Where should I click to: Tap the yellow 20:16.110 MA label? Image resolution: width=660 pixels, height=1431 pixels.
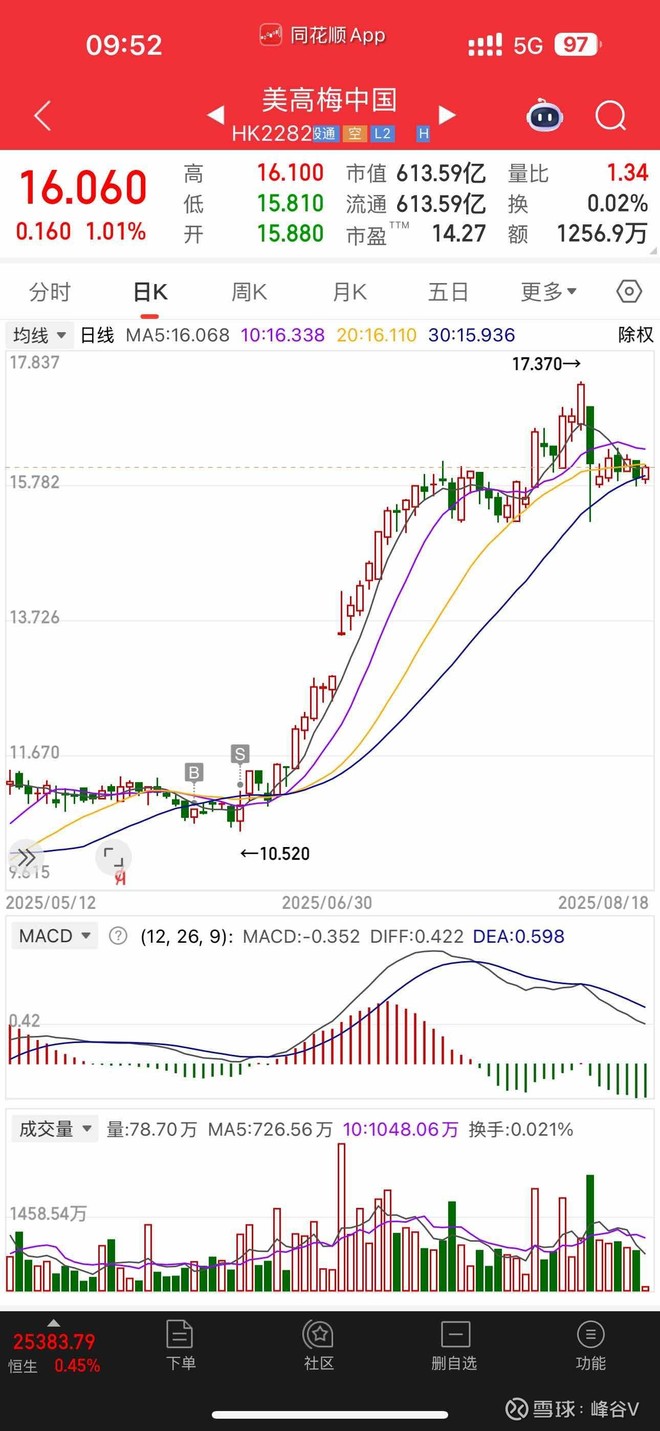(x=376, y=335)
